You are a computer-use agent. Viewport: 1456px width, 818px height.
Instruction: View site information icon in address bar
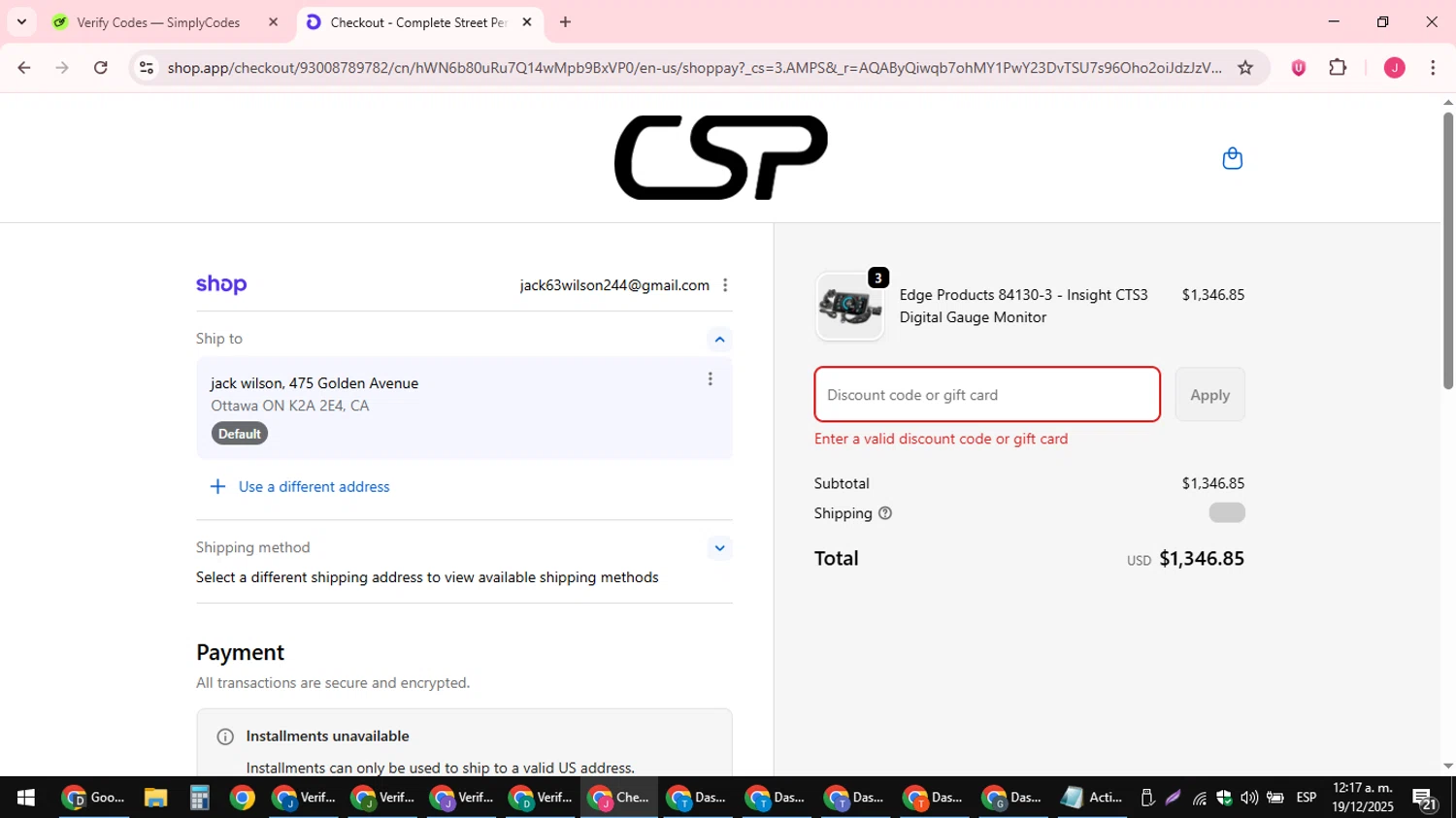pos(147,67)
